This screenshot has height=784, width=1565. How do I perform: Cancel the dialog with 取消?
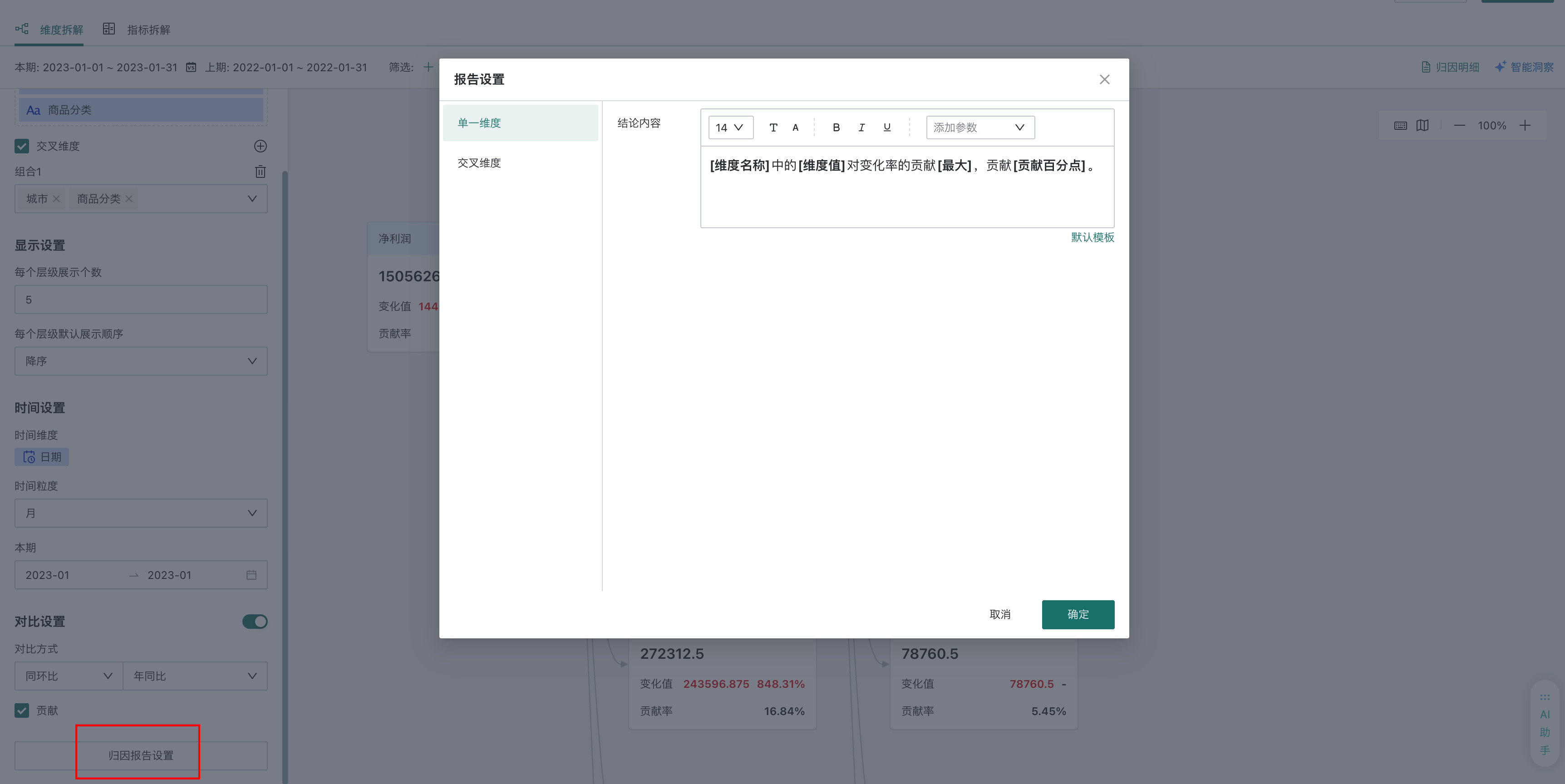point(1000,615)
